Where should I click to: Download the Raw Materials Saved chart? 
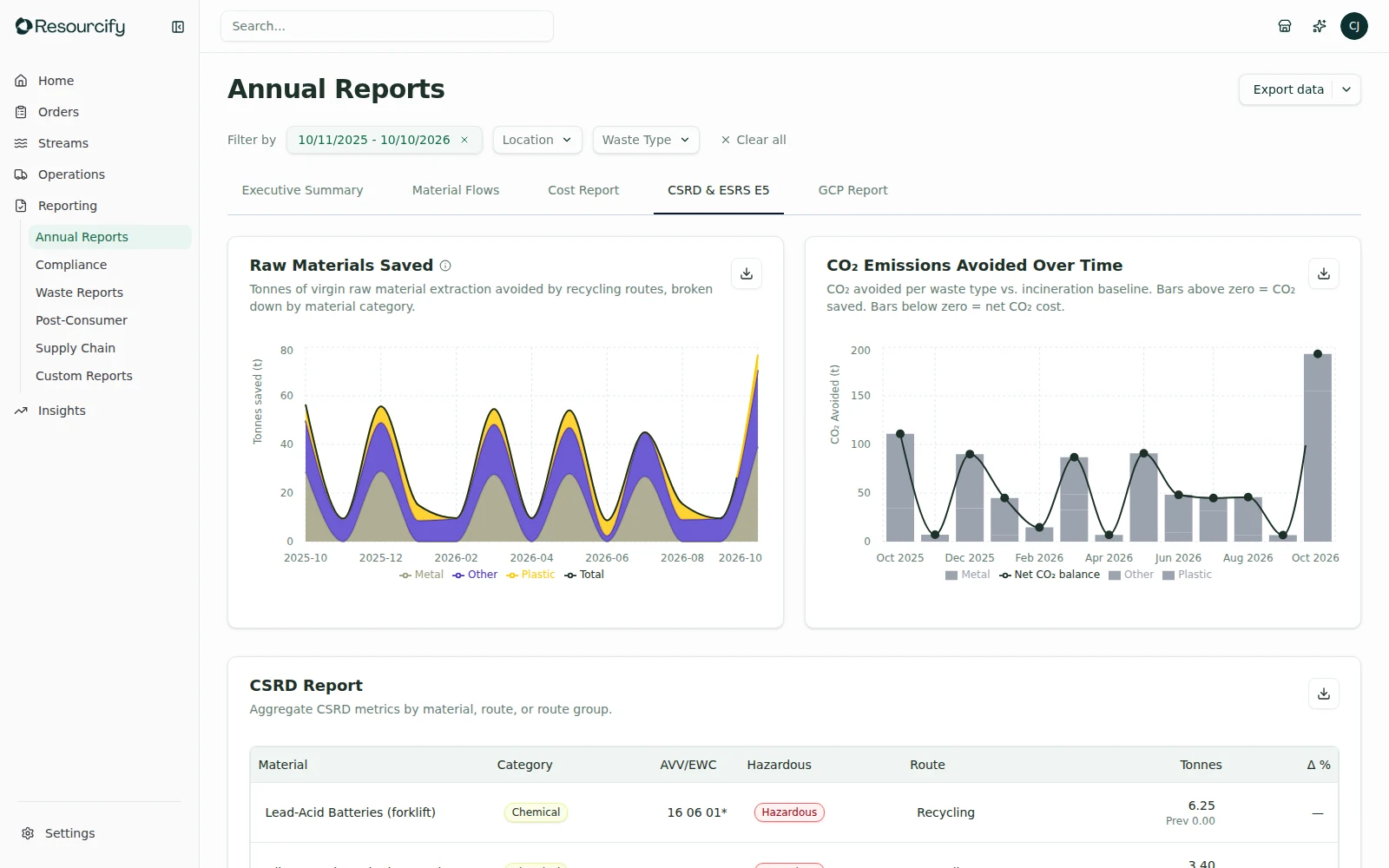(747, 273)
